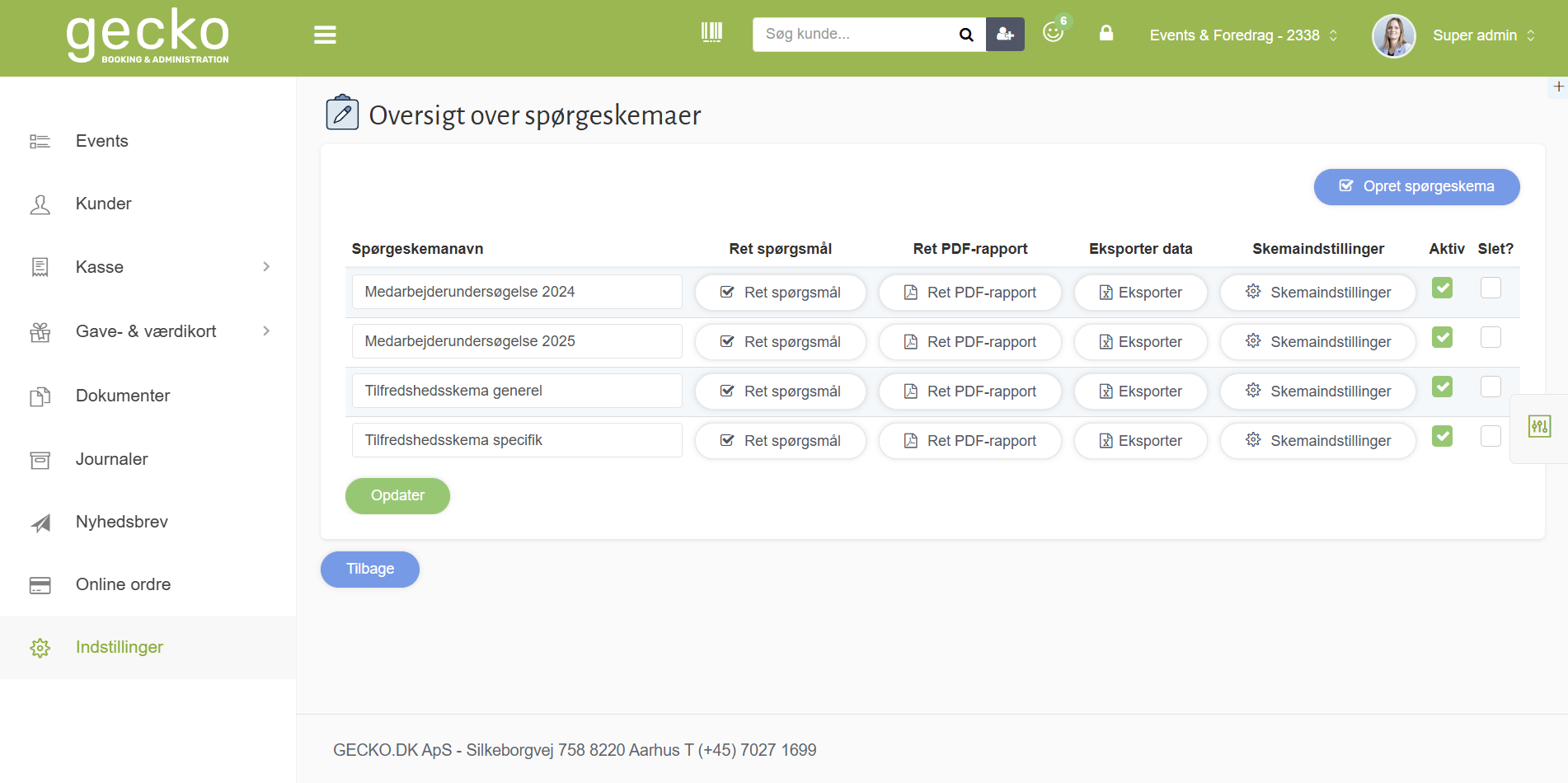Expand the Kasse submenu
This screenshot has width=1568, height=783.
click(266, 267)
